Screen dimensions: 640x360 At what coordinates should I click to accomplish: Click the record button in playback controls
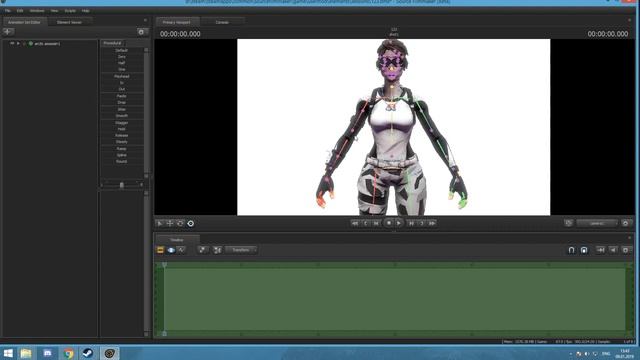[x=388, y=223]
